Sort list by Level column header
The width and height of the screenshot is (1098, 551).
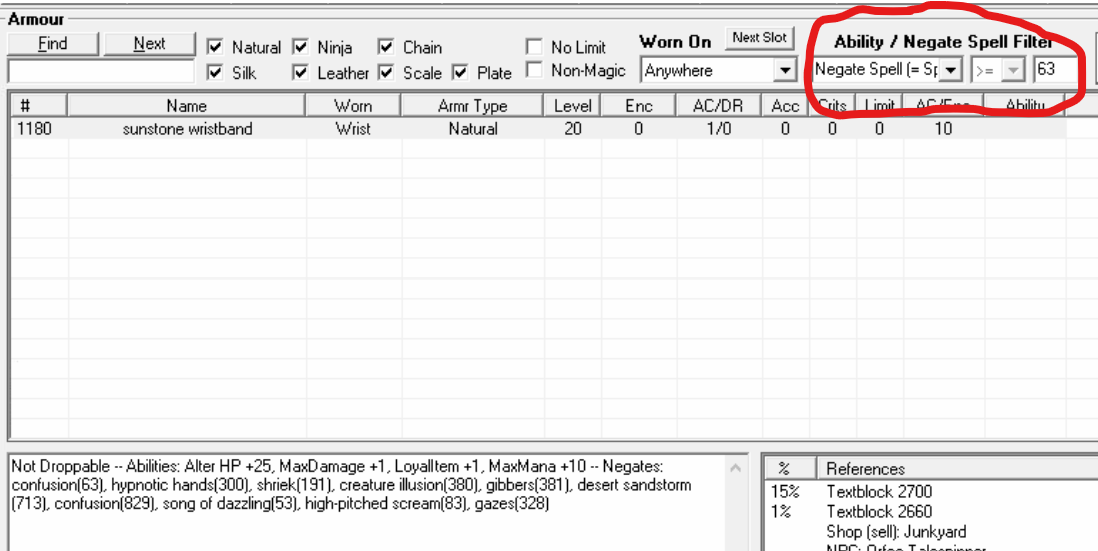572,106
